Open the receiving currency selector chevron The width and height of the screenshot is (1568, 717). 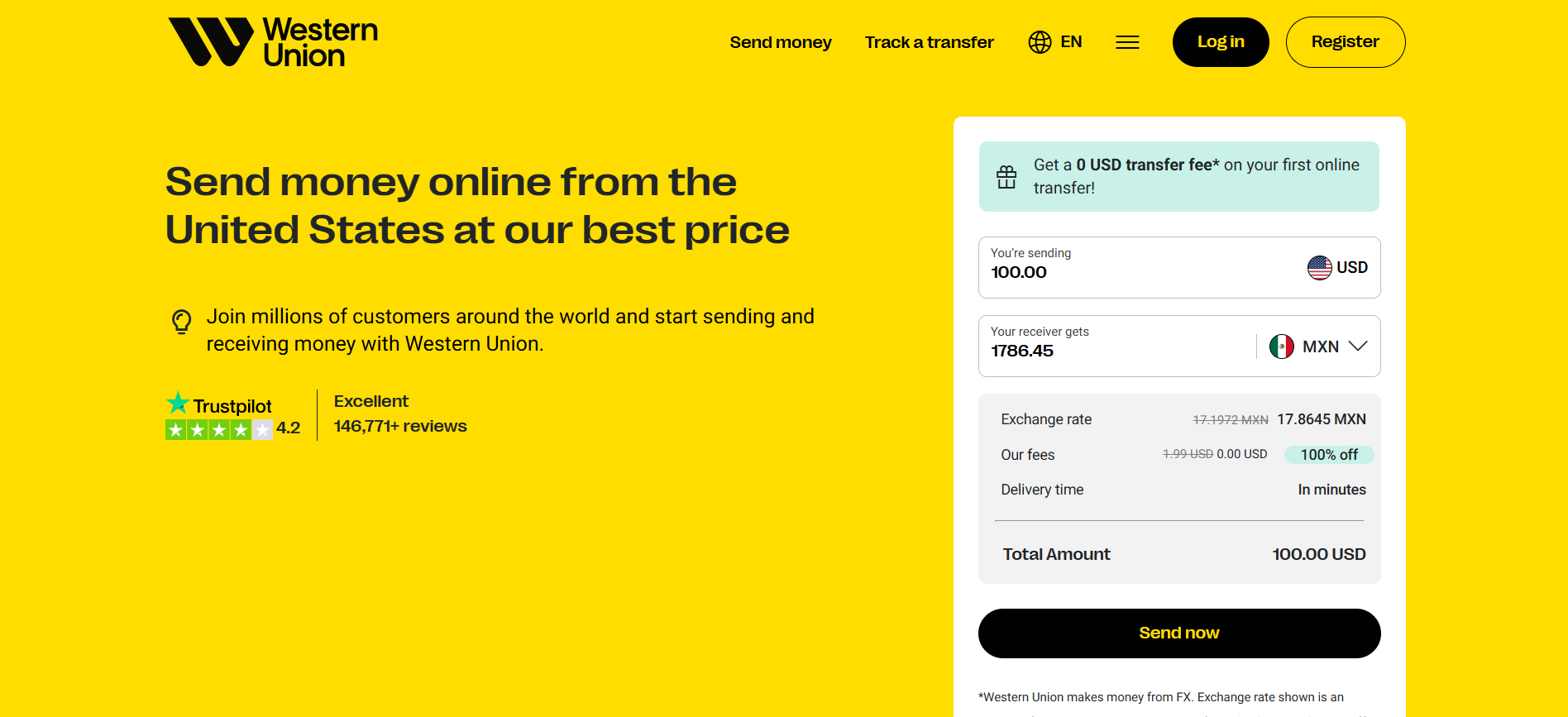(1359, 346)
